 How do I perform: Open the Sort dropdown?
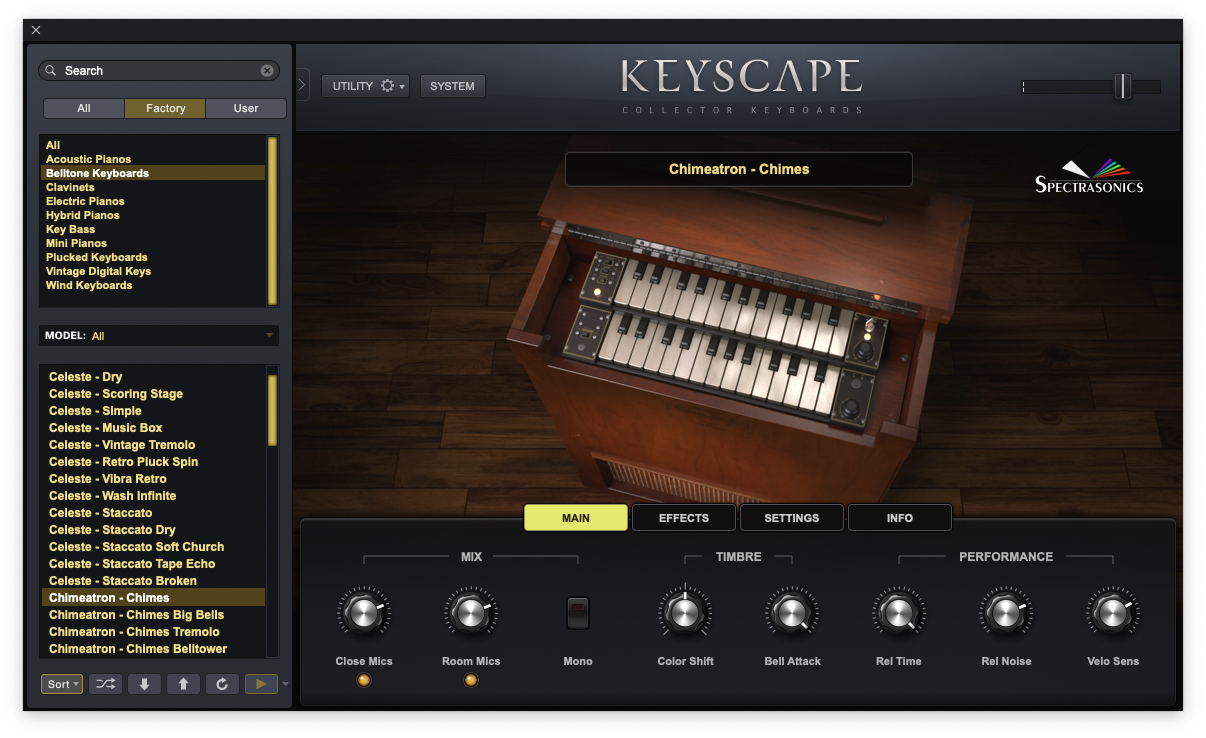point(62,684)
